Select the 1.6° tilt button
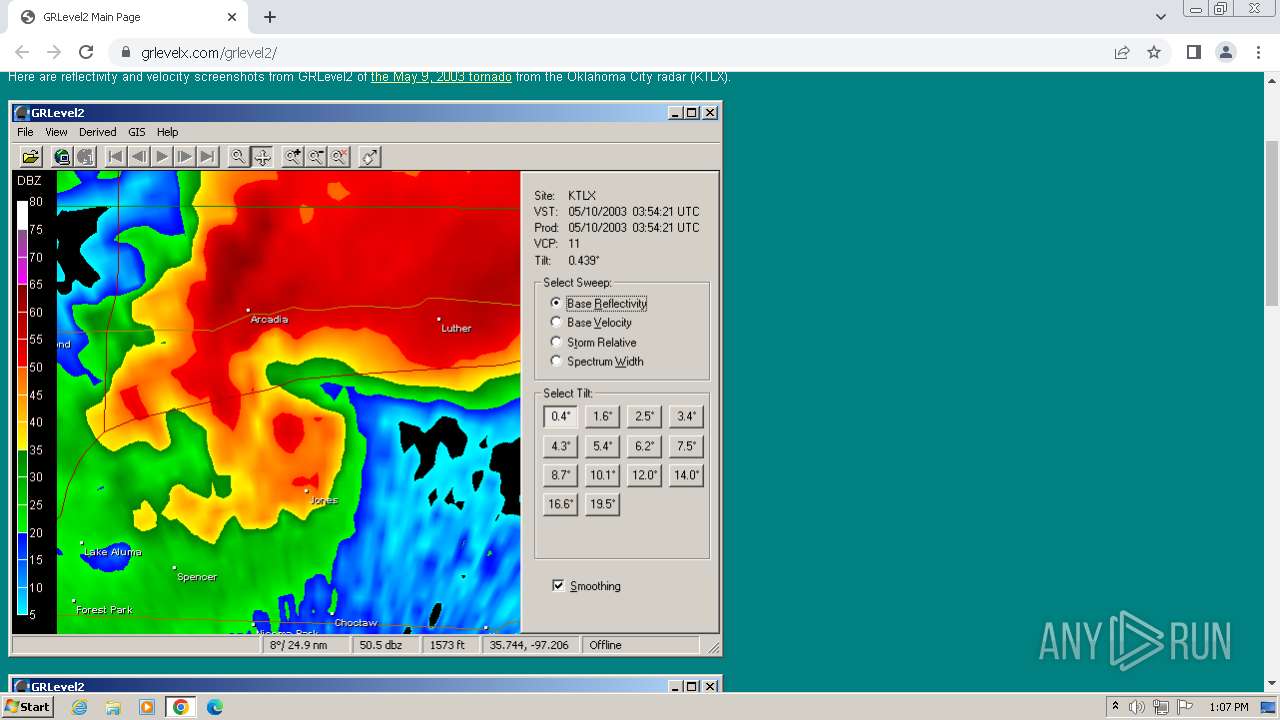 [x=603, y=416]
